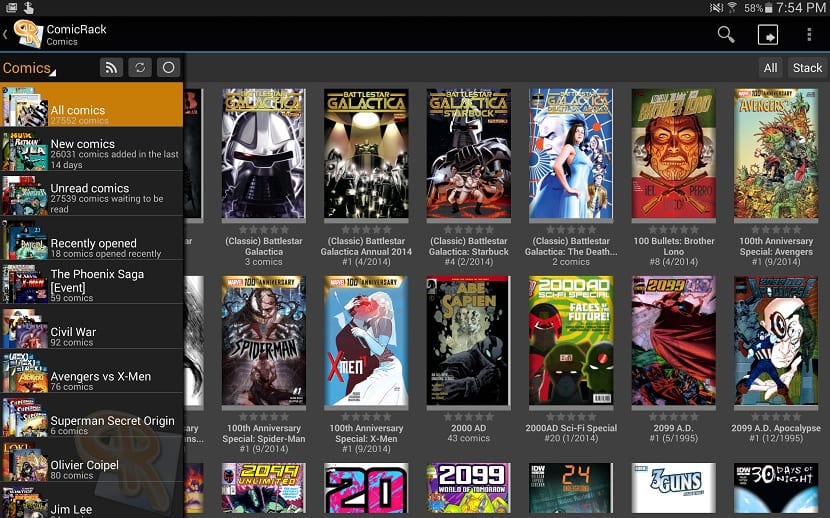Toggle the Stack grouping button

coord(807,68)
